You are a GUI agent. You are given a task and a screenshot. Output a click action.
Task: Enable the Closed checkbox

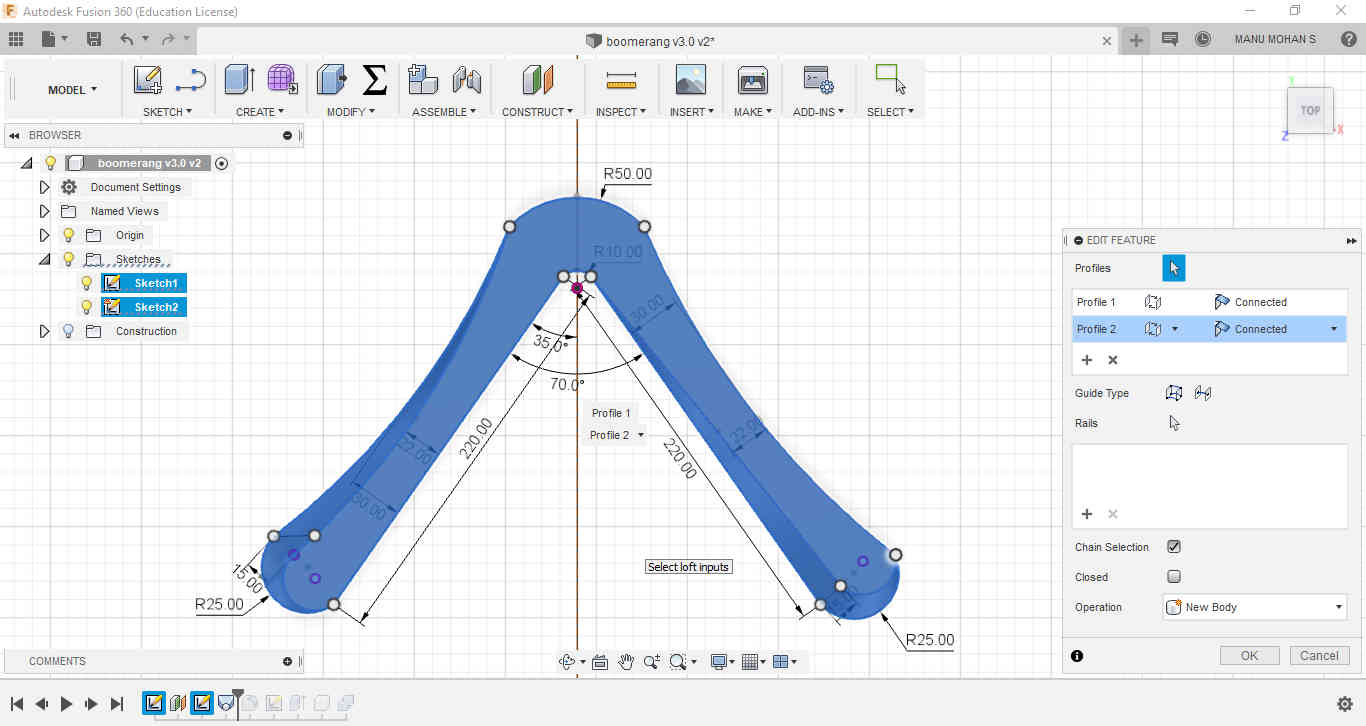click(1174, 577)
